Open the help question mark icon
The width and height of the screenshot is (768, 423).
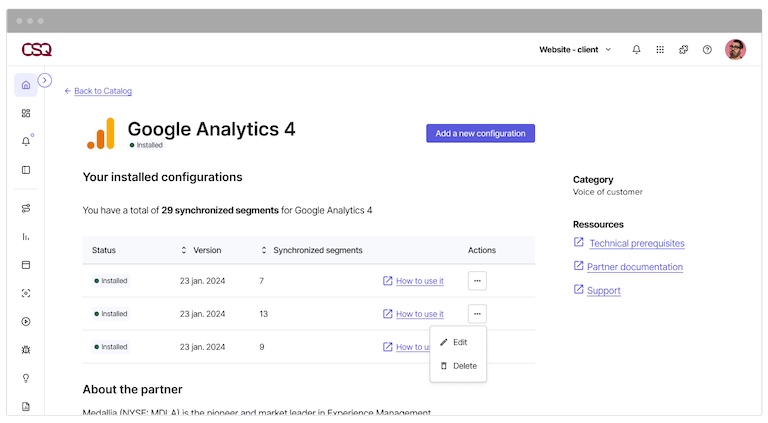click(x=707, y=49)
